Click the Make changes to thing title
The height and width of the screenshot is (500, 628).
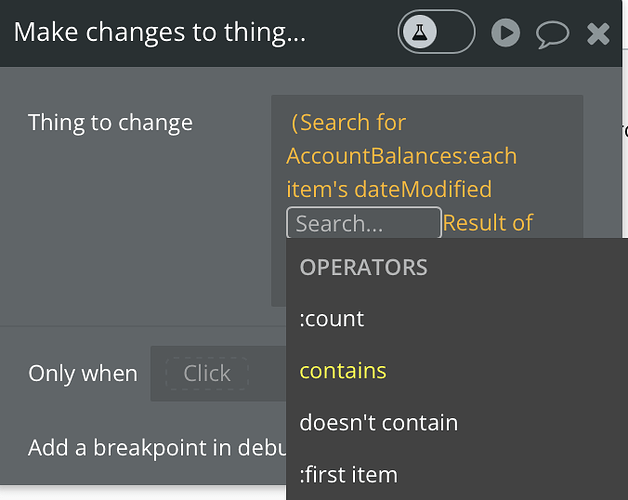(x=160, y=33)
